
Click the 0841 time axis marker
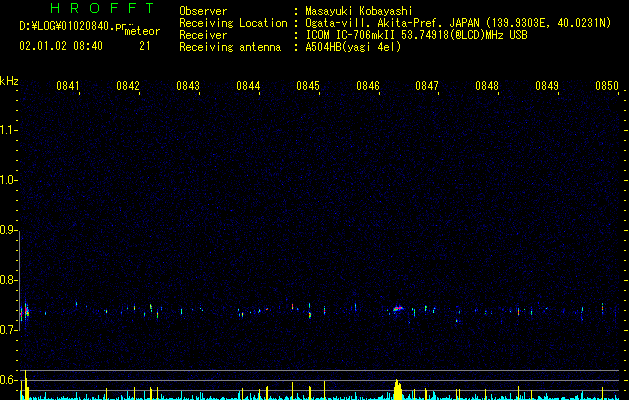[x=67, y=86]
